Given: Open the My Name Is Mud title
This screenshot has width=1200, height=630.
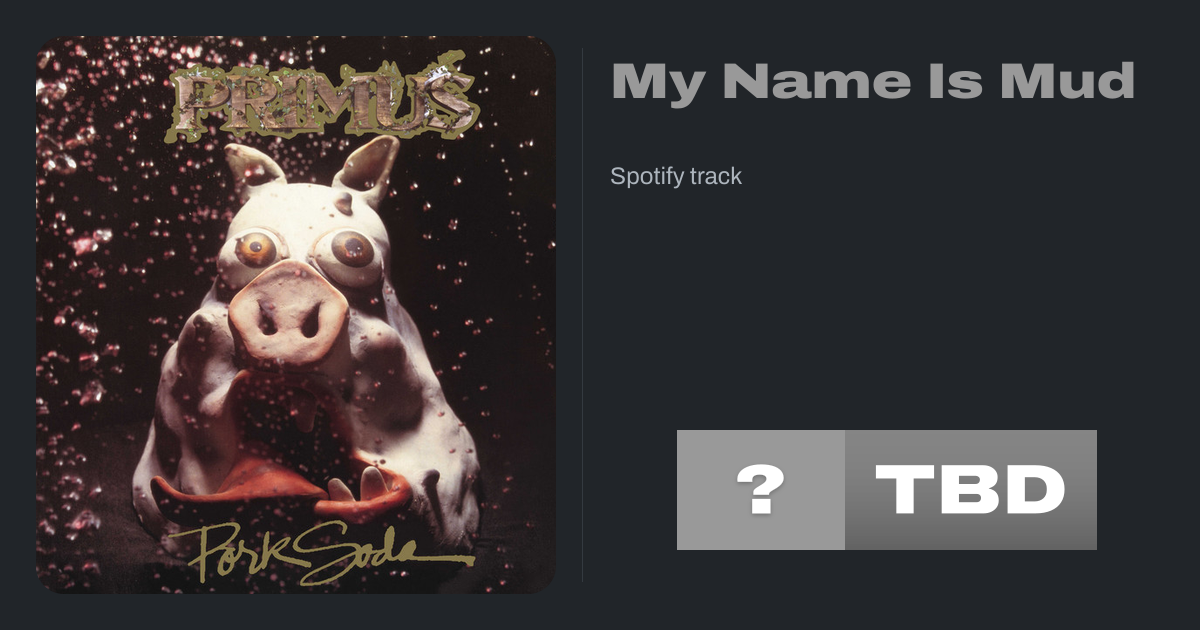Looking at the screenshot, I should pos(872,83).
